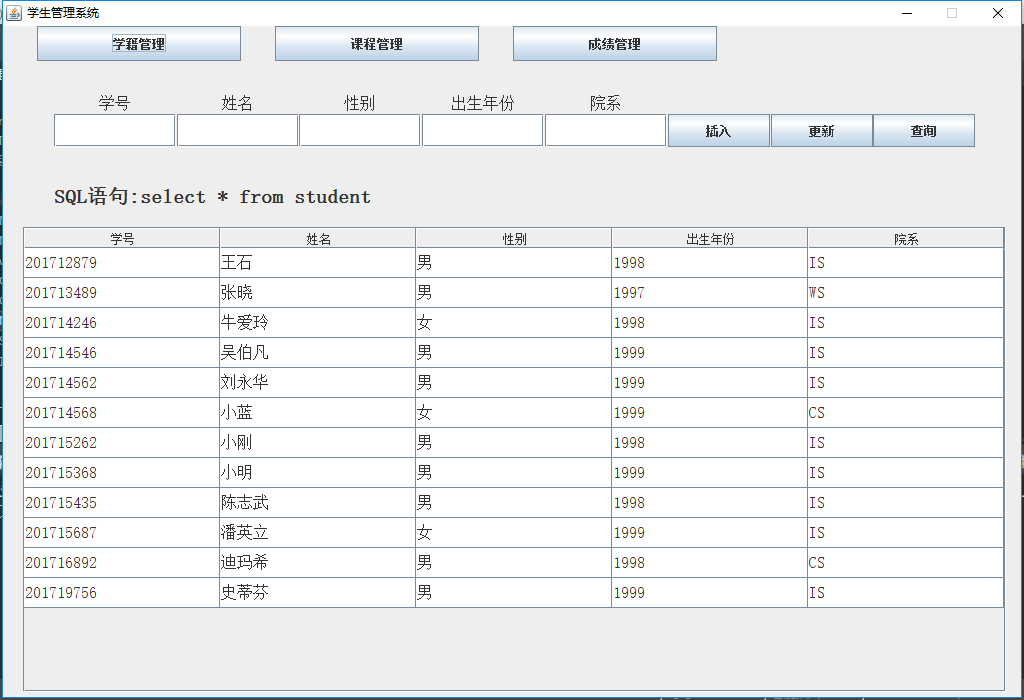Select cell with student ID 201715687
Screen dimensions: 1024x700
coord(121,533)
